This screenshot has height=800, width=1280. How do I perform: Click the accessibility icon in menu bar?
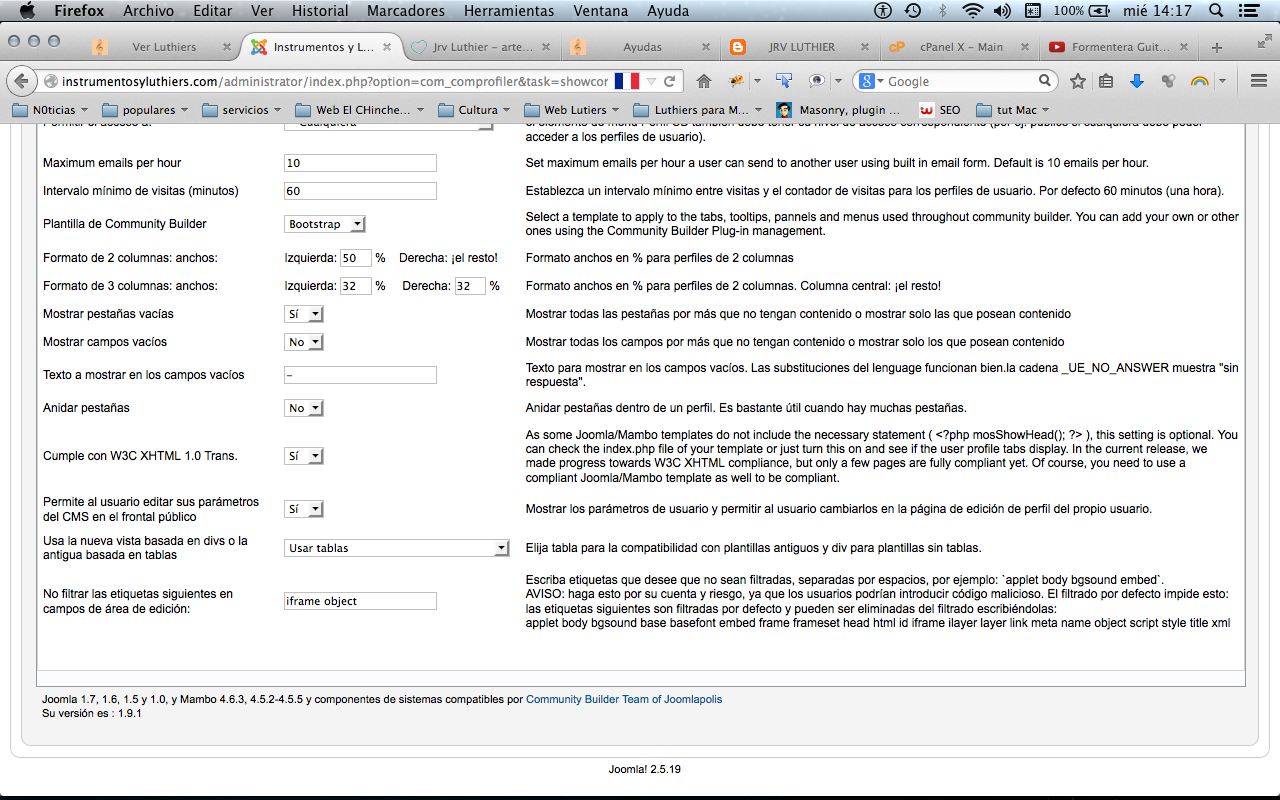tap(883, 11)
